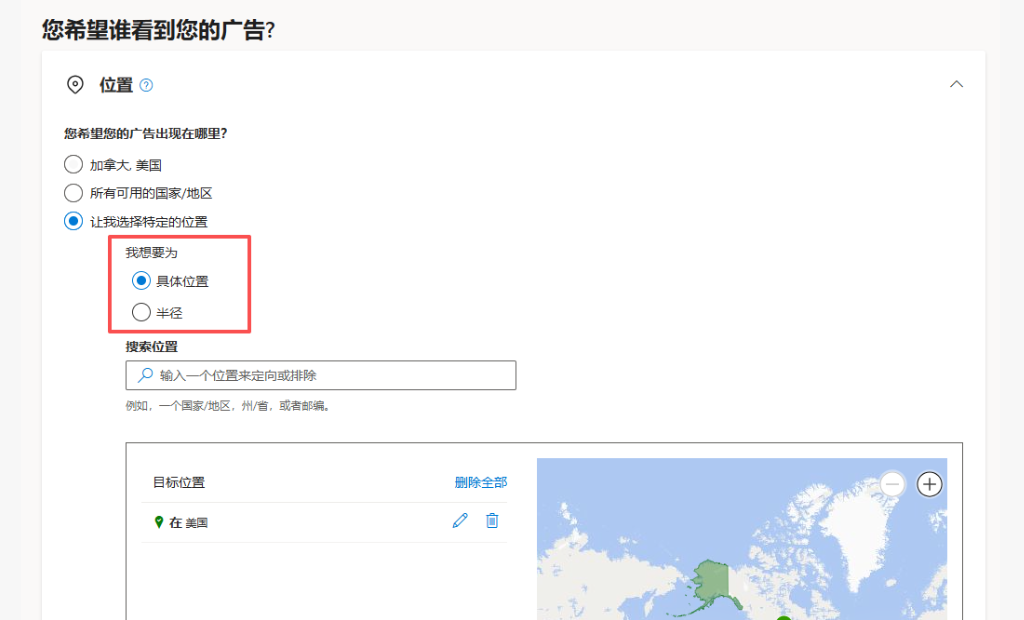Image resolution: width=1024 pixels, height=620 pixels.
Task: Zoom in using the map plus button
Action: (930, 484)
